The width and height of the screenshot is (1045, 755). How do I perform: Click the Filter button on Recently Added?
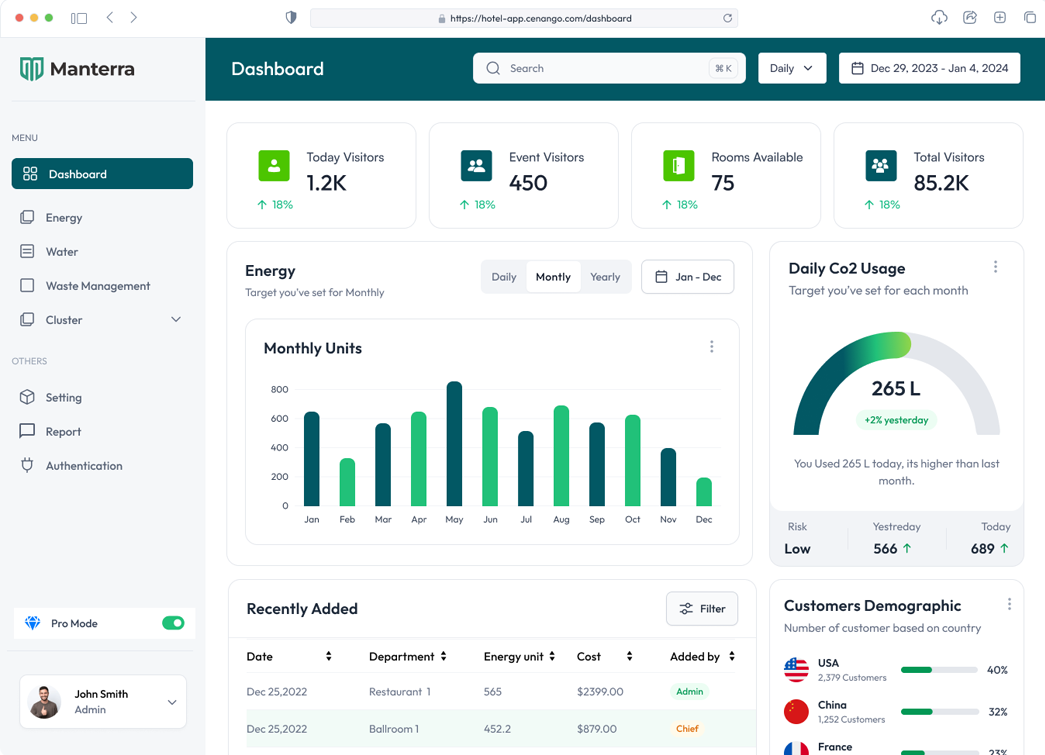701,608
